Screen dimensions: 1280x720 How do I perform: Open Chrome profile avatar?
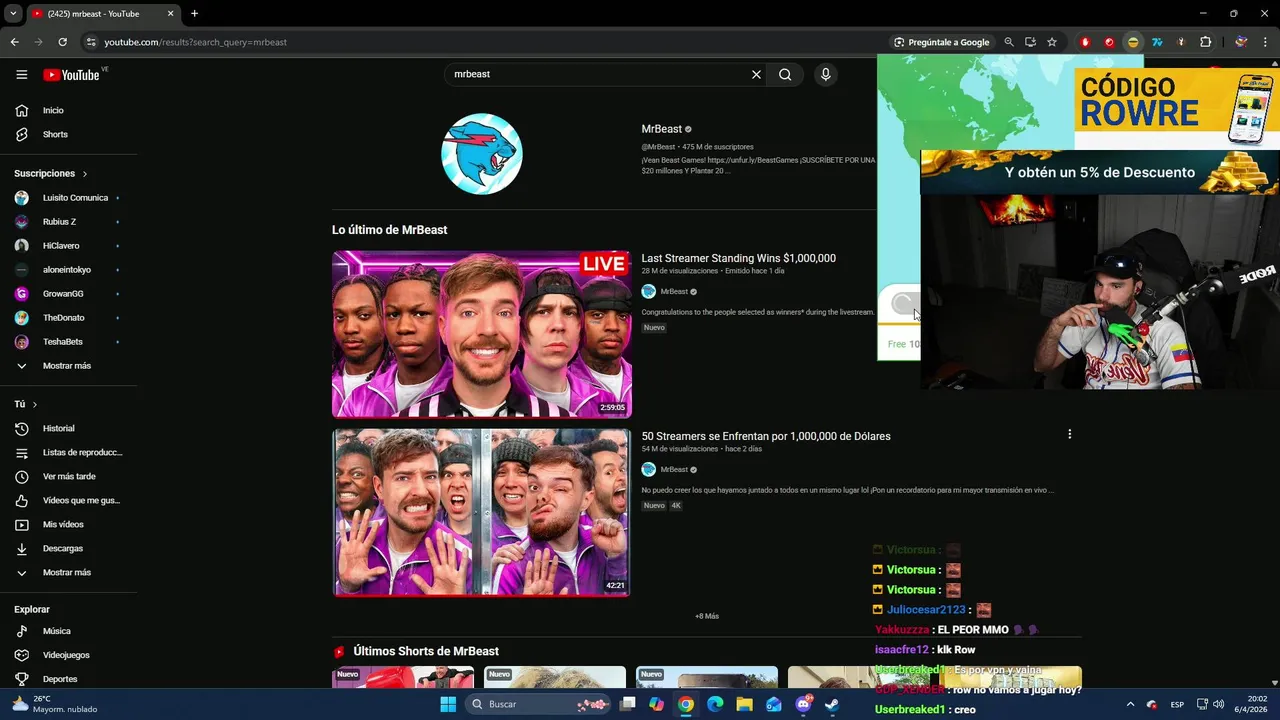(1241, 42)
